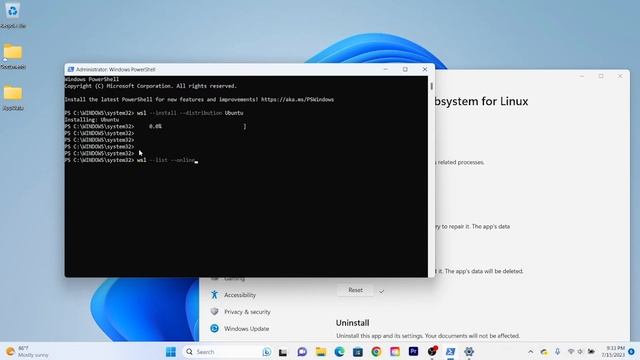Switch to PowerShell via taskbar icon
640x360 pixels.
point(450,351)
